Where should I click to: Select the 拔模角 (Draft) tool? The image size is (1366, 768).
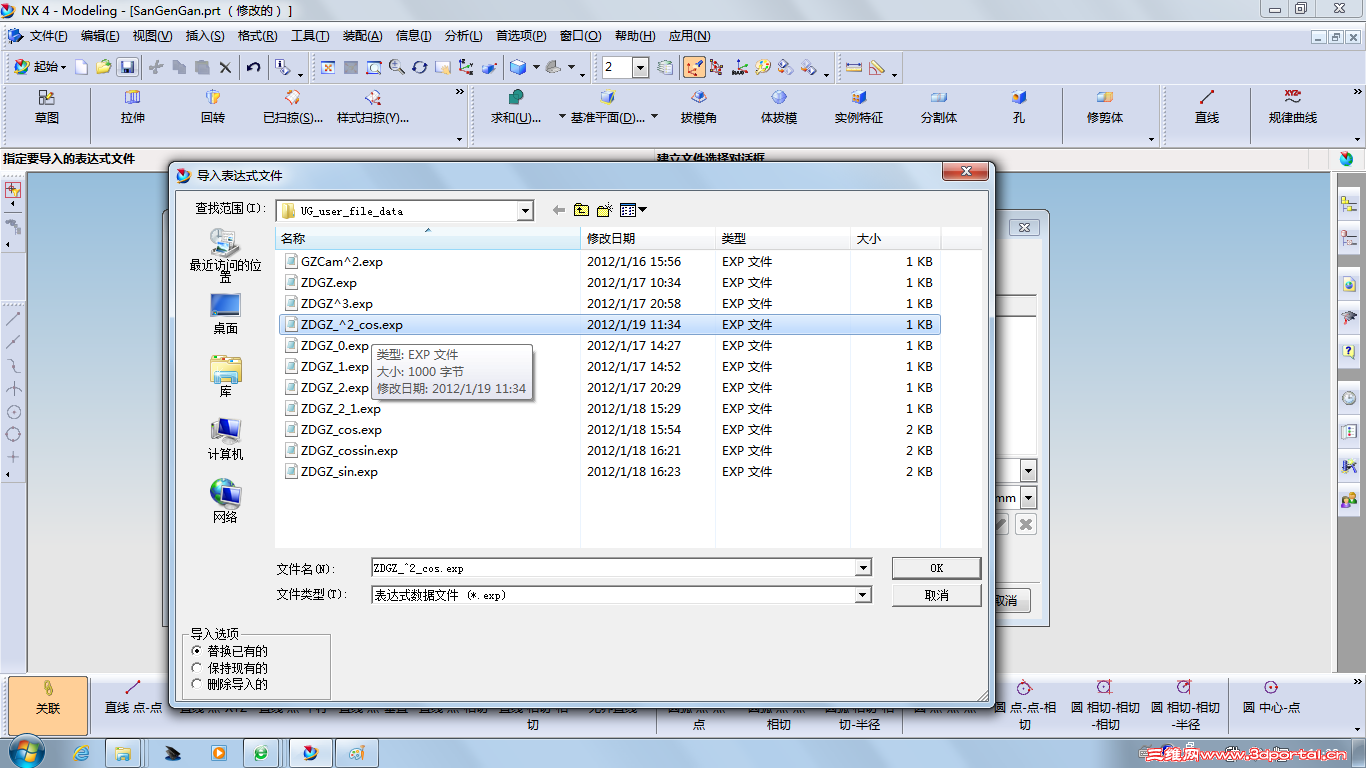click(699, 108)
